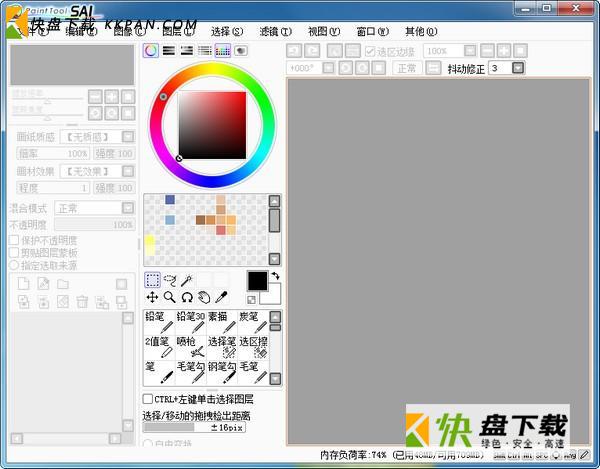The height and width of the screenshot is (469, 600).
Task: Open the 选择 menu
Action: (227, 31)
